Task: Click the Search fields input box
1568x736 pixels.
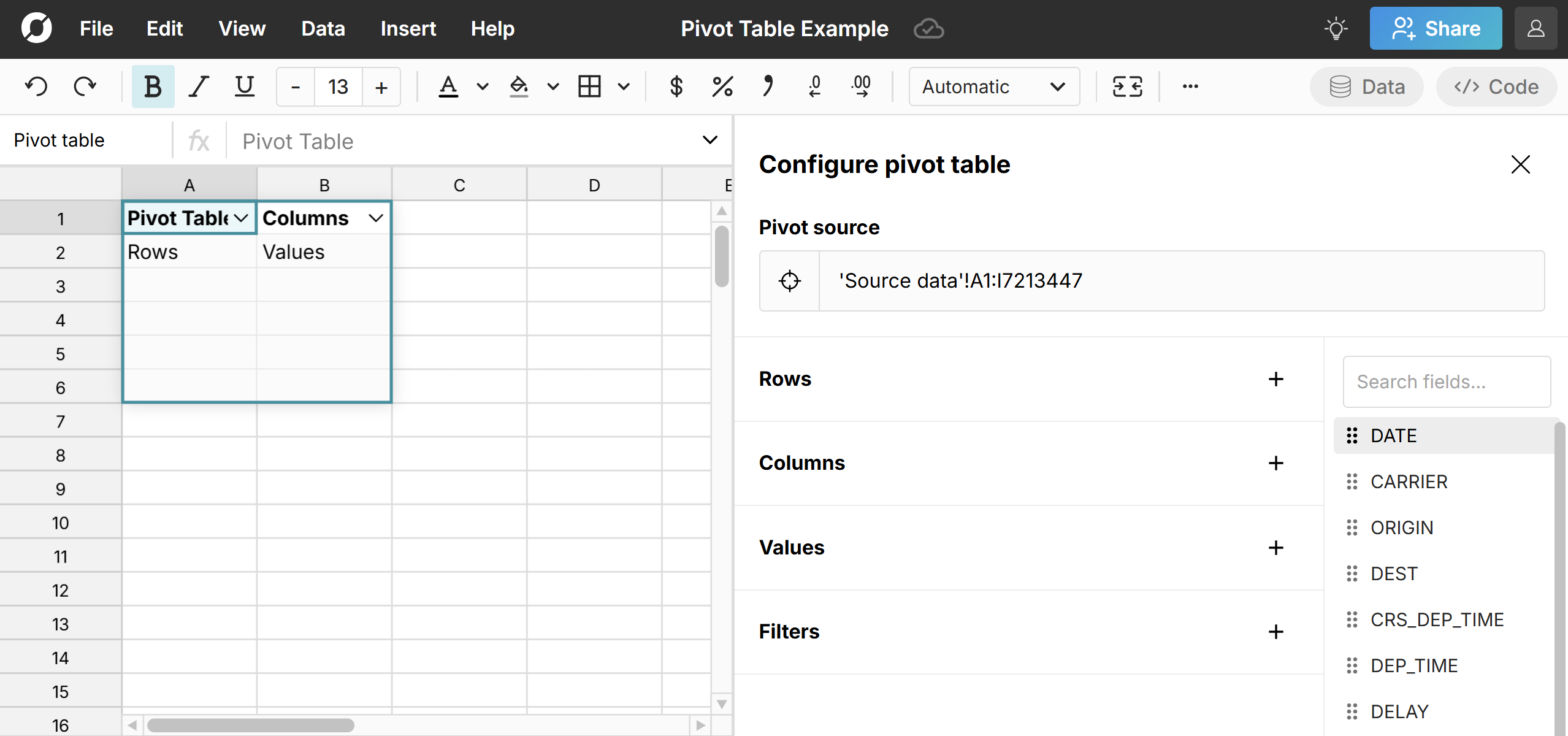Action: coord(1446,381)
